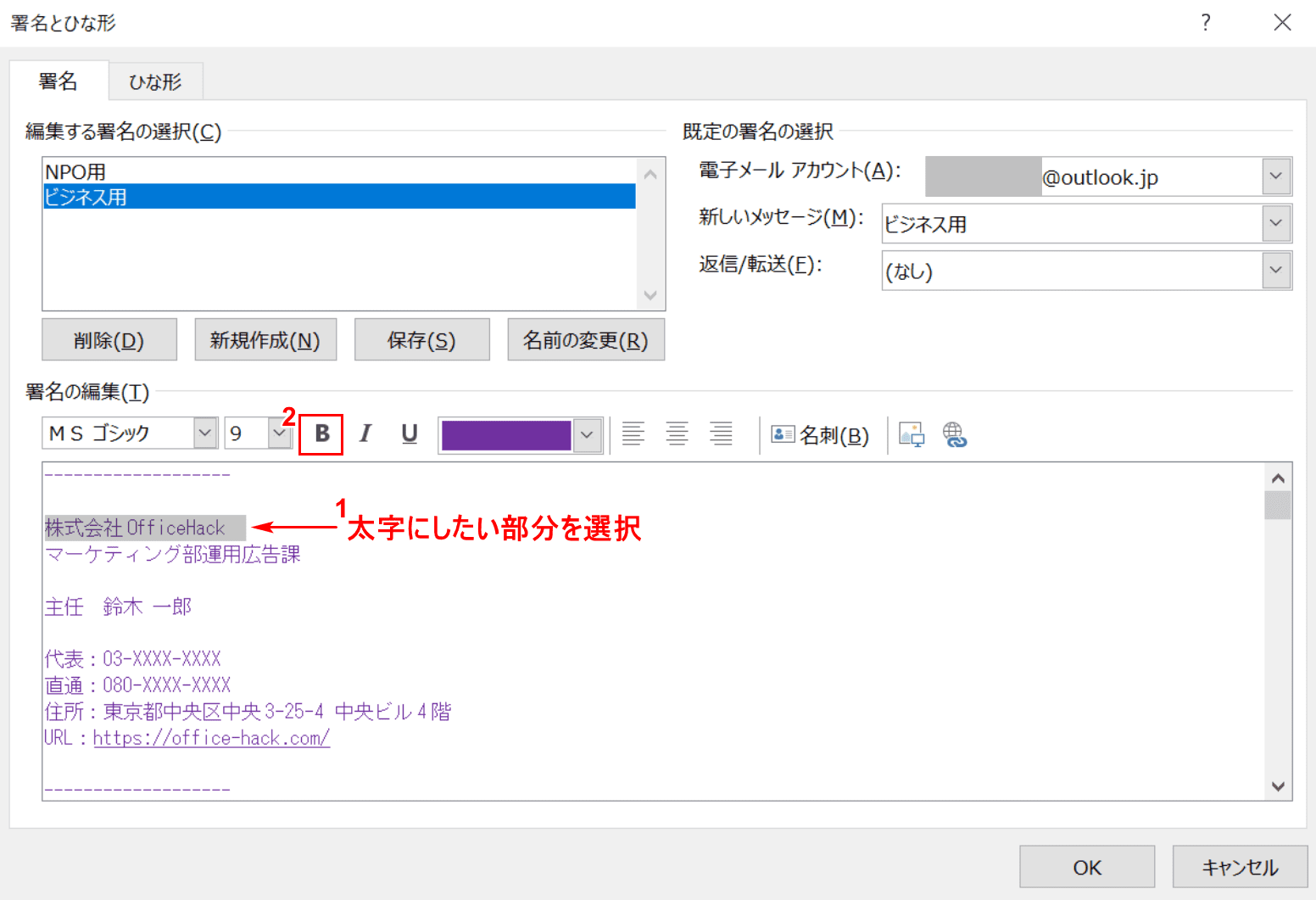
Task: Align signature text right
Action: 721,434
